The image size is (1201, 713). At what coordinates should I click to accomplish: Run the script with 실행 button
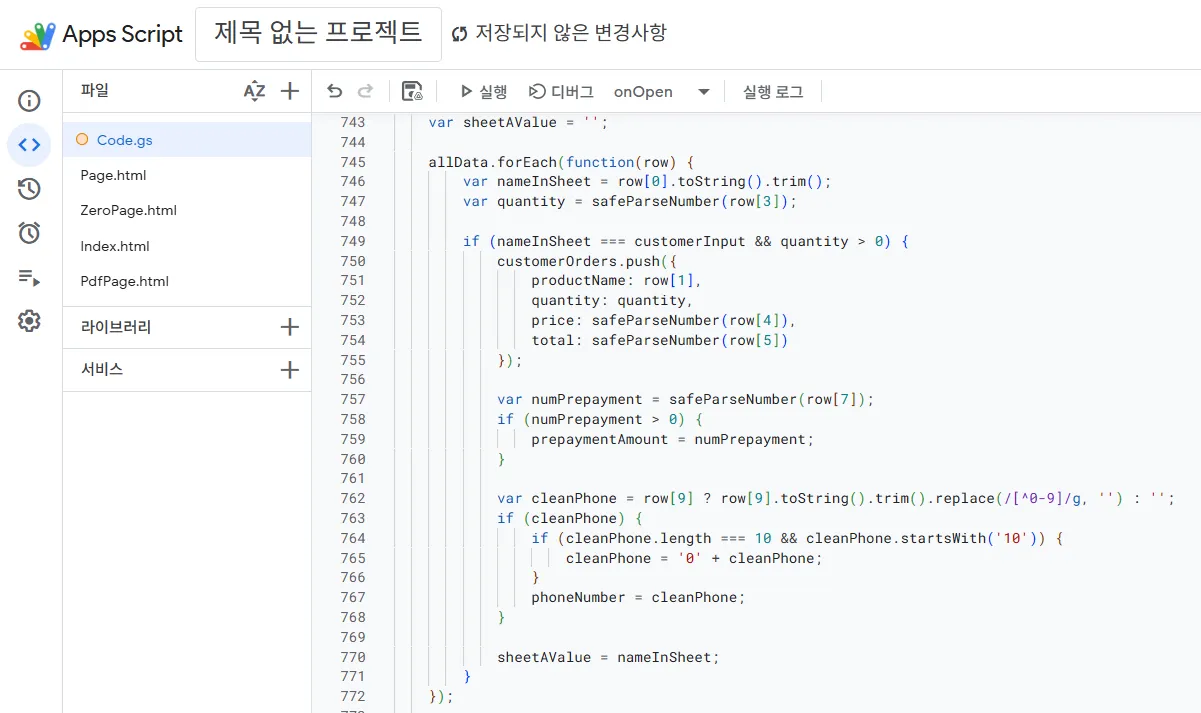tap(483, 91)
